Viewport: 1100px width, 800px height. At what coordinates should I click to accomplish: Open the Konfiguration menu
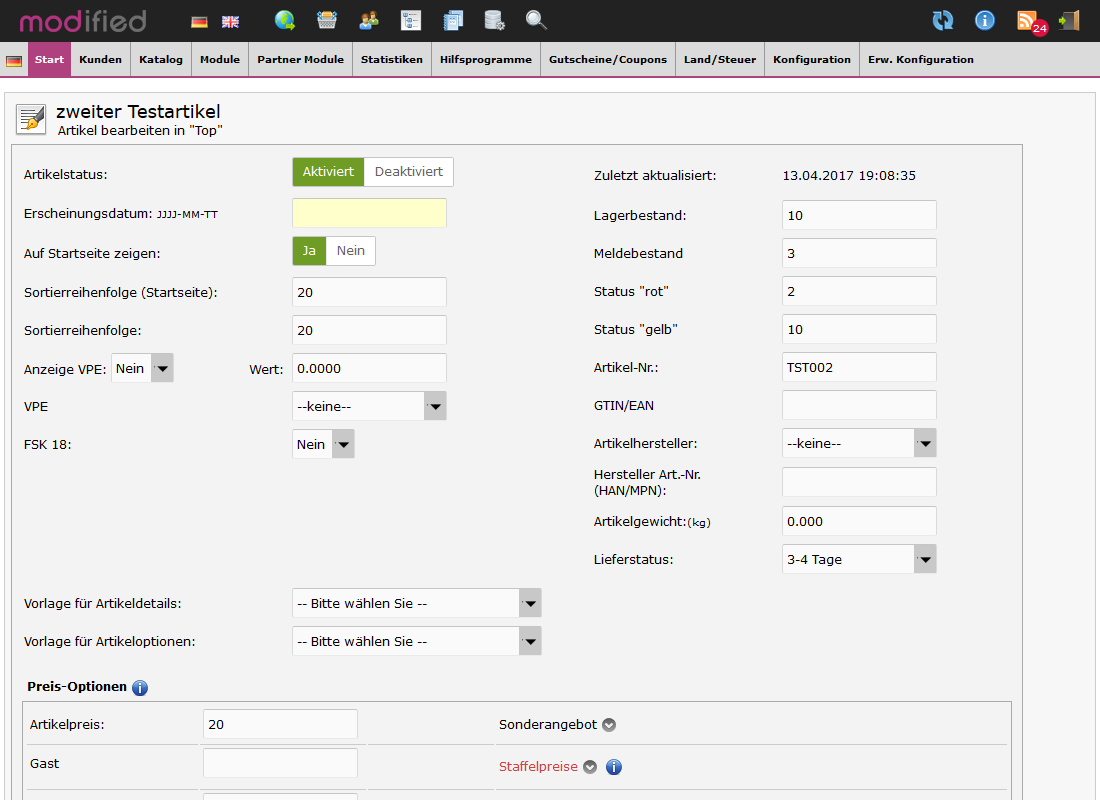[811, 60]
